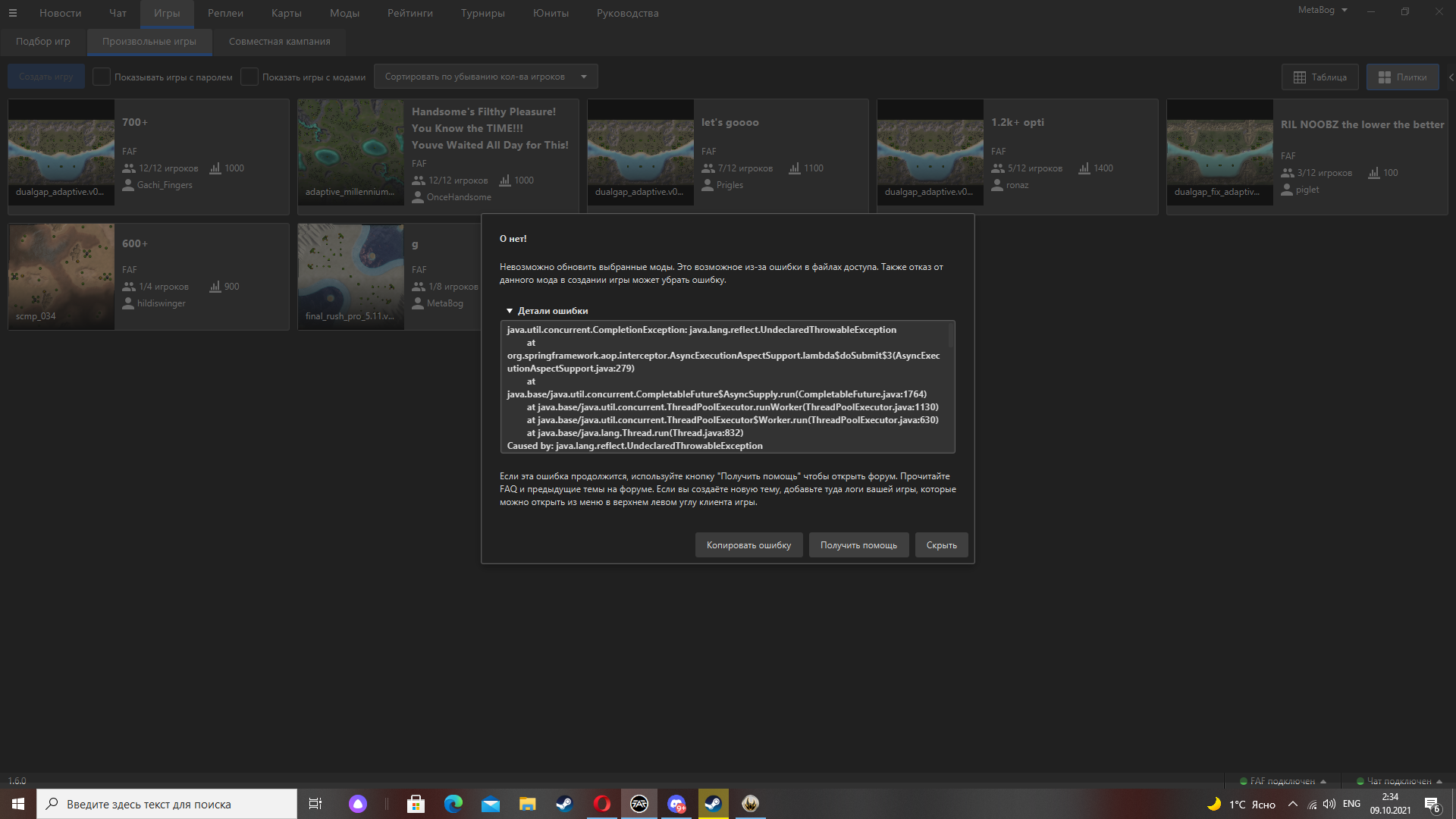Viewport: 1456px width, 819px height.
Task: Click the network tray icon
Action: 1313,805
